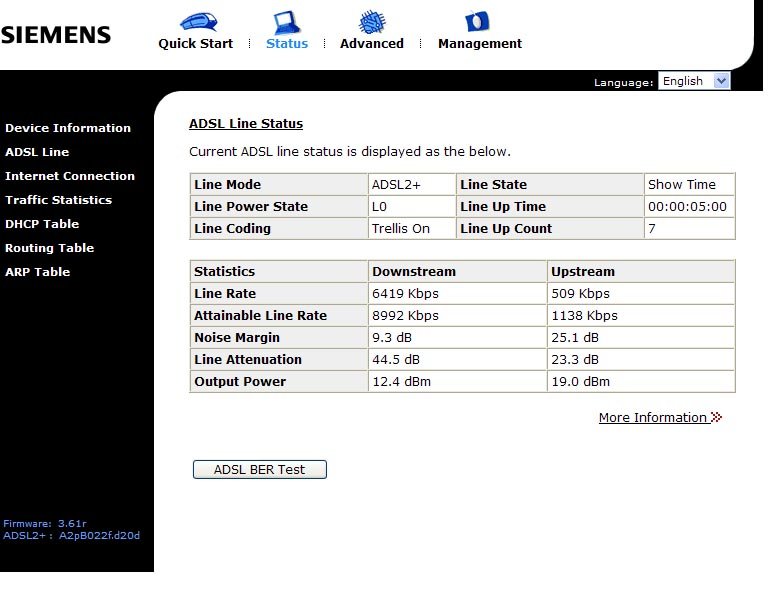This screenshot has width=782, height=596.
Task: Click attainable upstream rate 1138 Kbps
Action: (585, 316)
